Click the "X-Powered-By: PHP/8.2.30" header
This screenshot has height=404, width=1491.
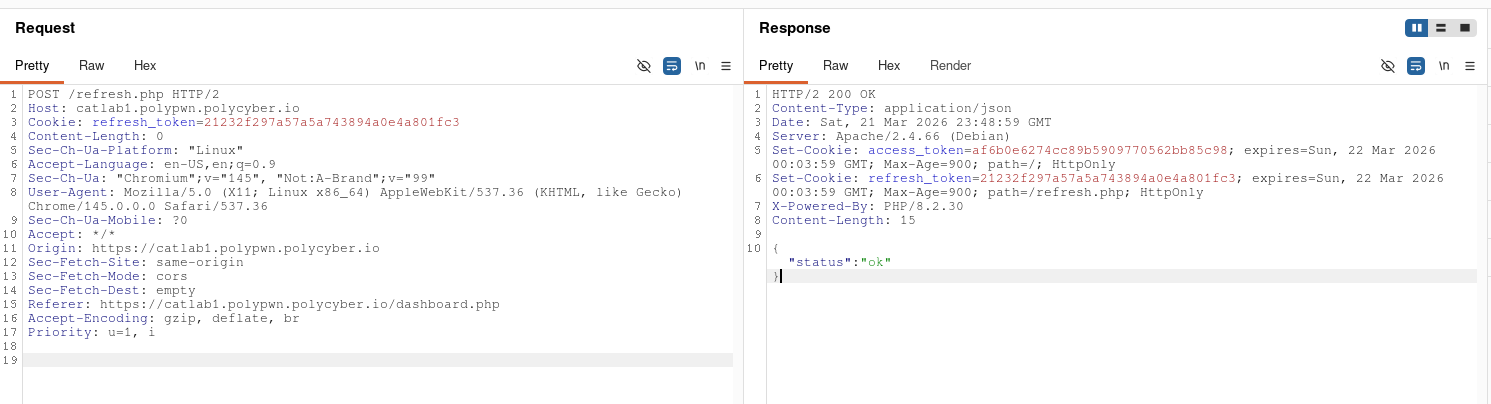click(x=867, y=206)
